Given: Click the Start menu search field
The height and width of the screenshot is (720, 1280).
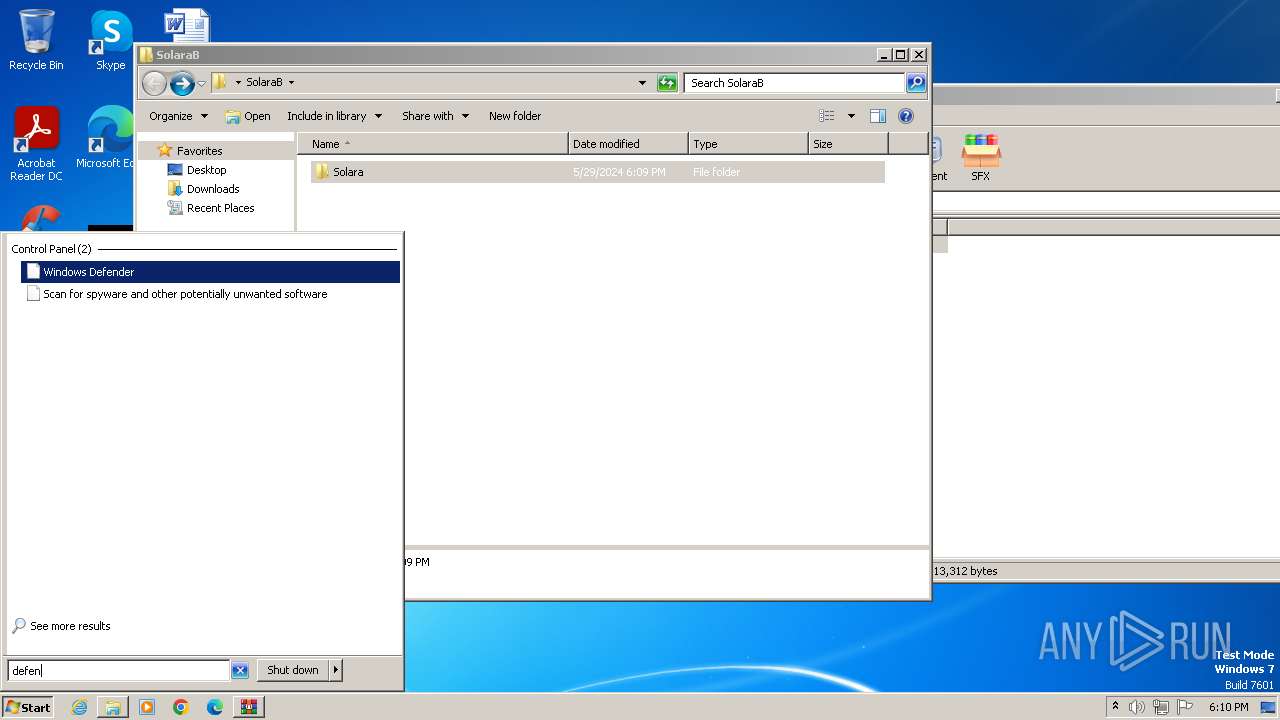Looking at the screenshot, I should click(x=119, y=671).
